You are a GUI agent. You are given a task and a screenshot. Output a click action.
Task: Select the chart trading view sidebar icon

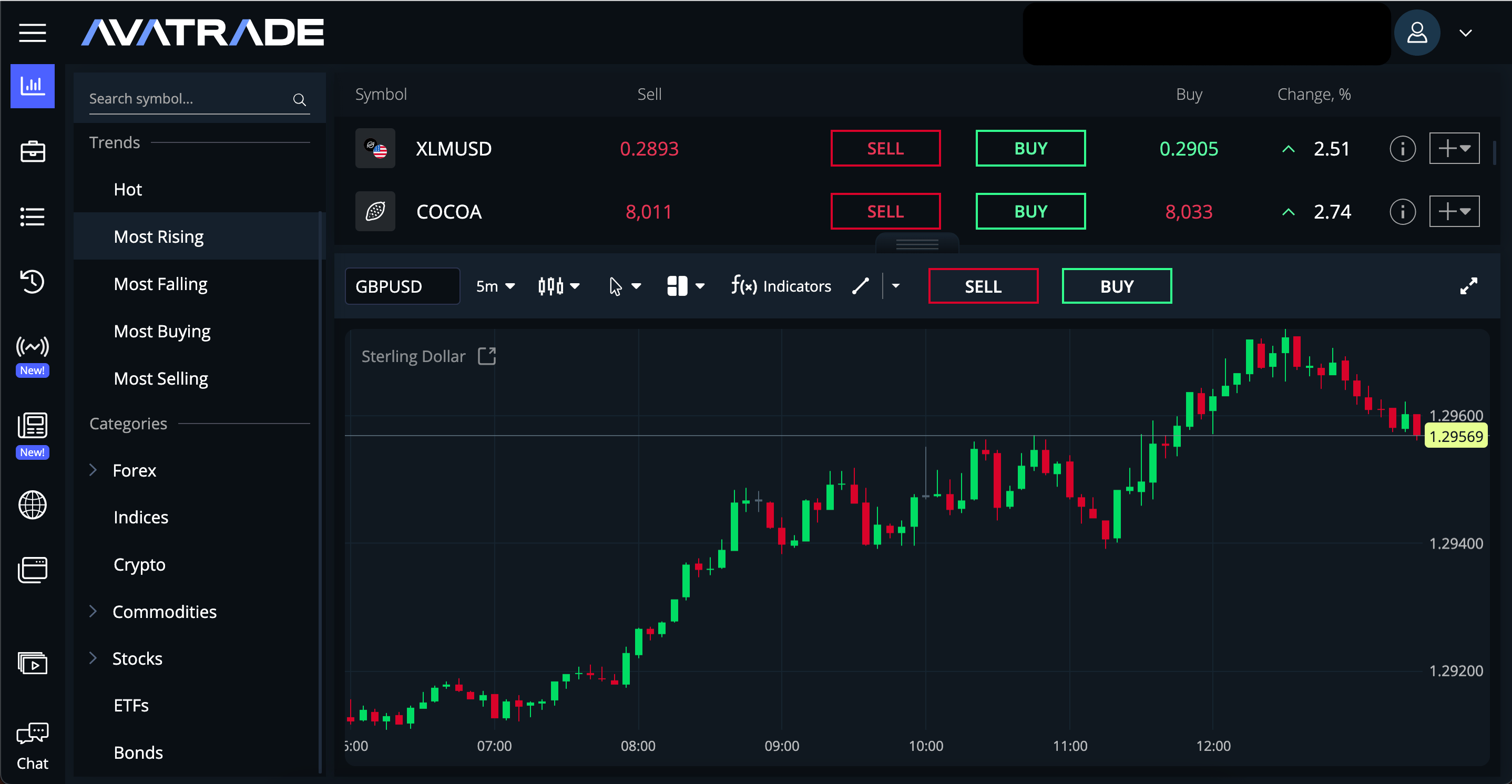pos(32,86)
